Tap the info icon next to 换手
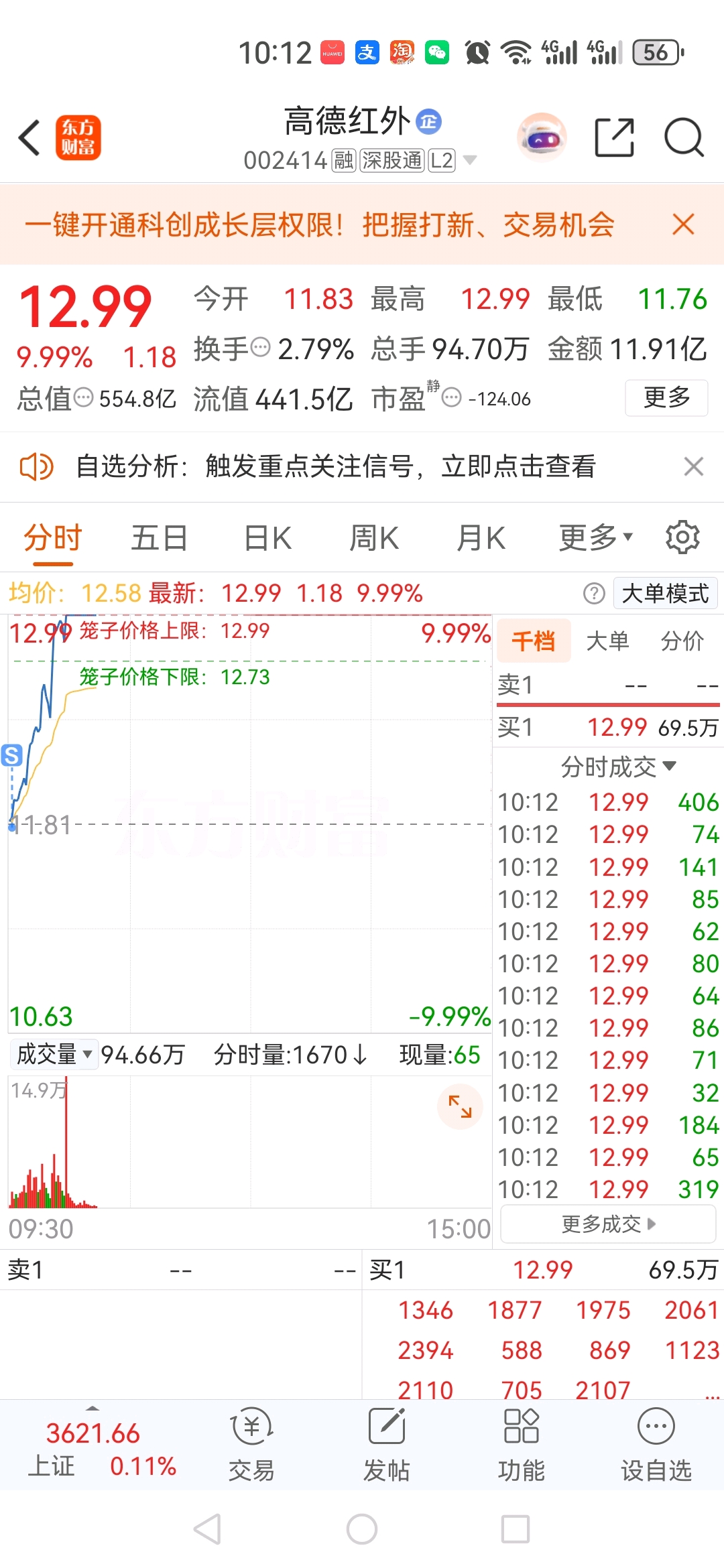The height and width of the screenshot is (1568, 724). pos(260,347)
